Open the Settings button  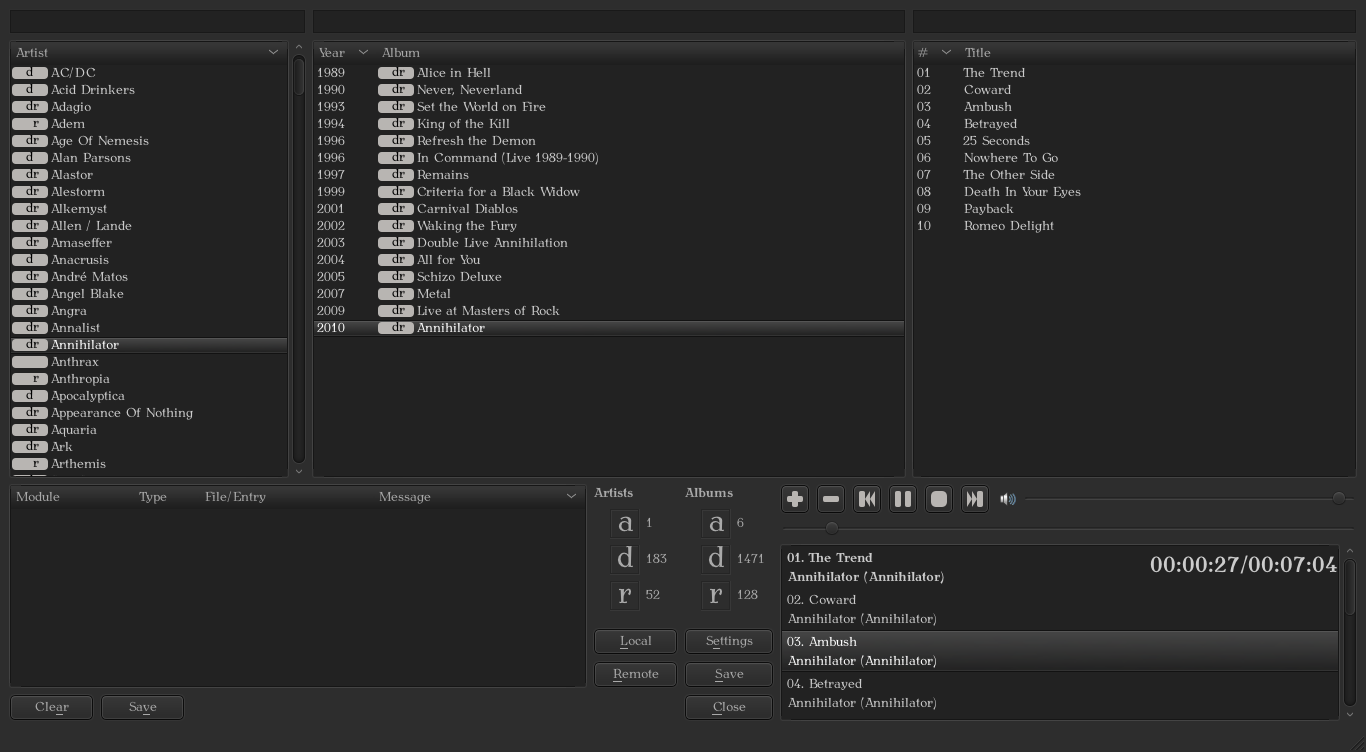click(729, 641)
